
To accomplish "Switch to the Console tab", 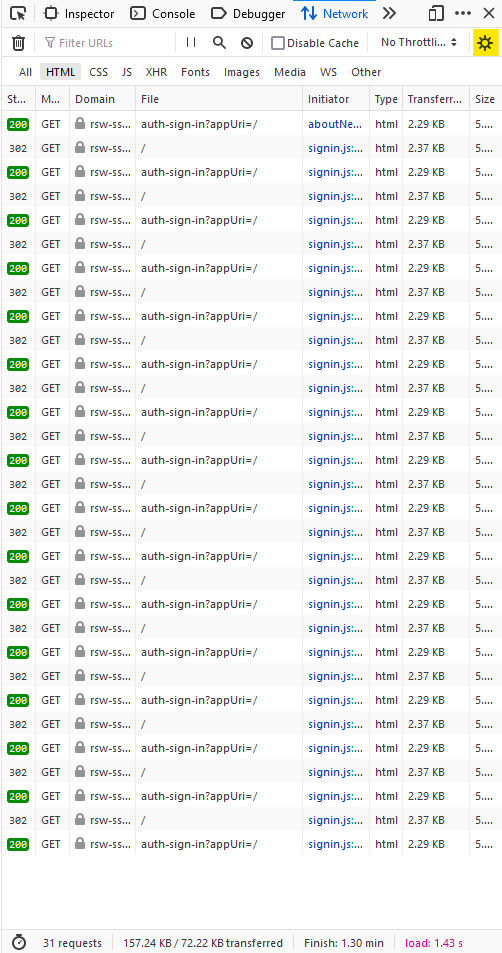I will (162, 13).
